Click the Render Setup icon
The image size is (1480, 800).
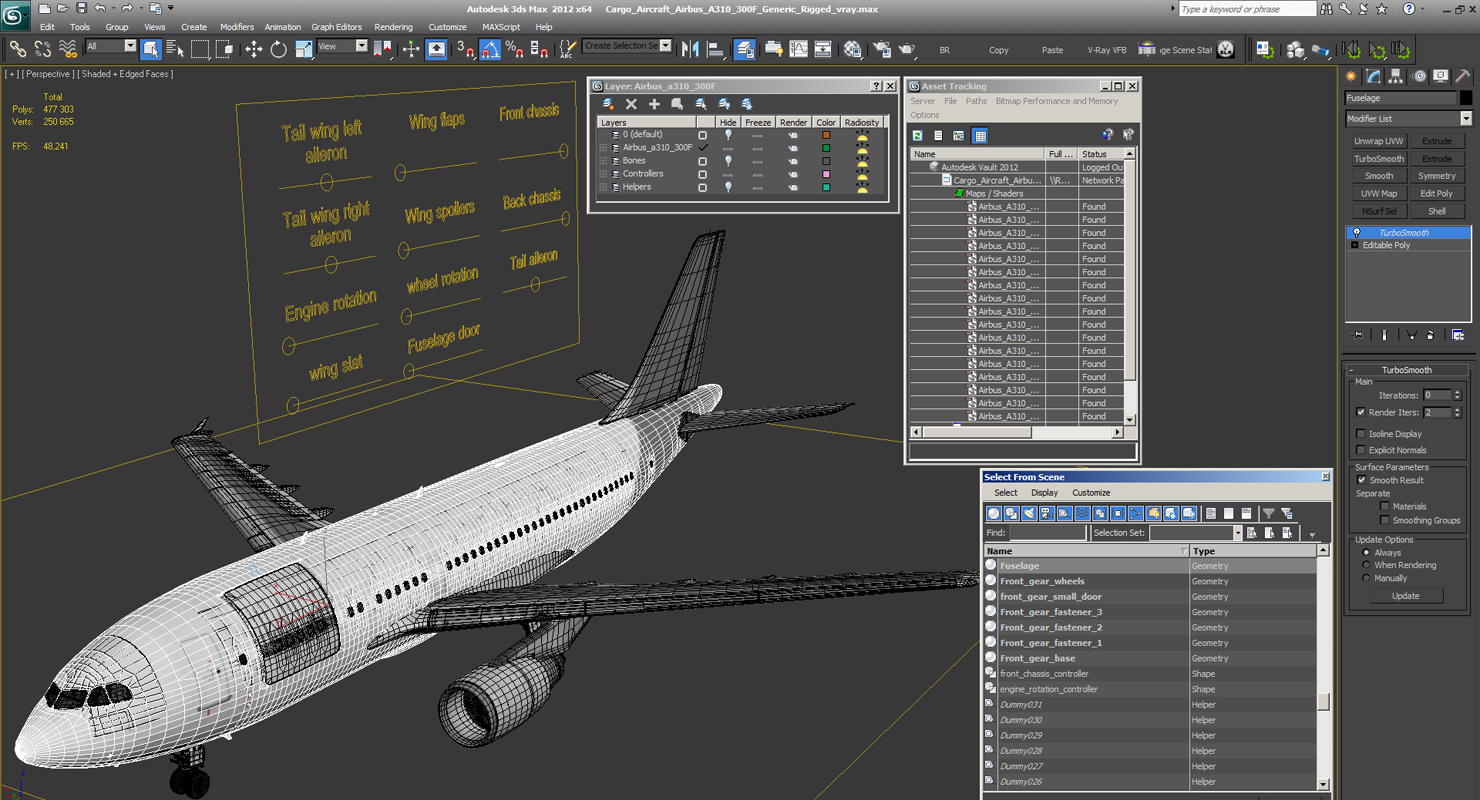click(882, 48)
